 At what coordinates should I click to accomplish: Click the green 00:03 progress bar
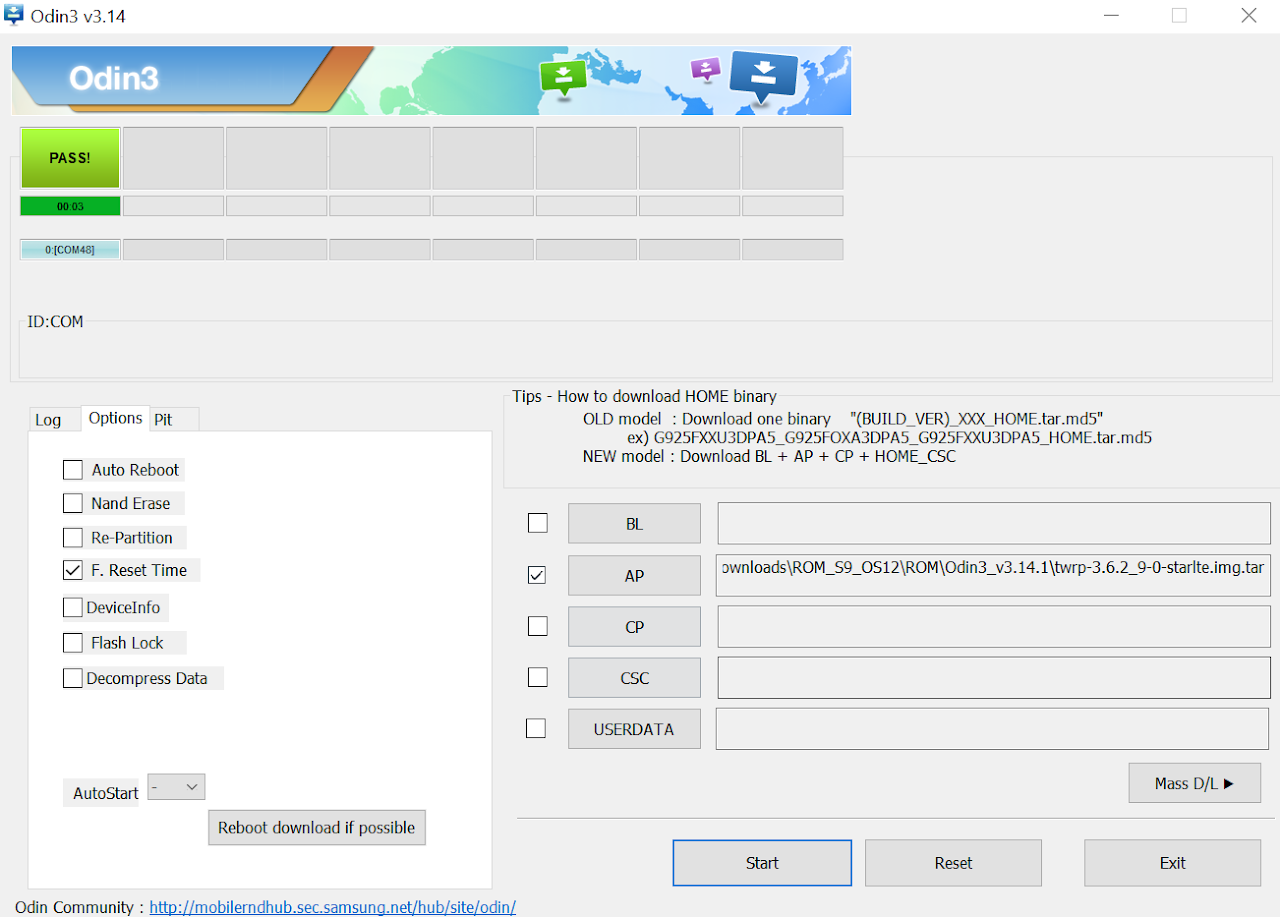[x=70, y=206]
